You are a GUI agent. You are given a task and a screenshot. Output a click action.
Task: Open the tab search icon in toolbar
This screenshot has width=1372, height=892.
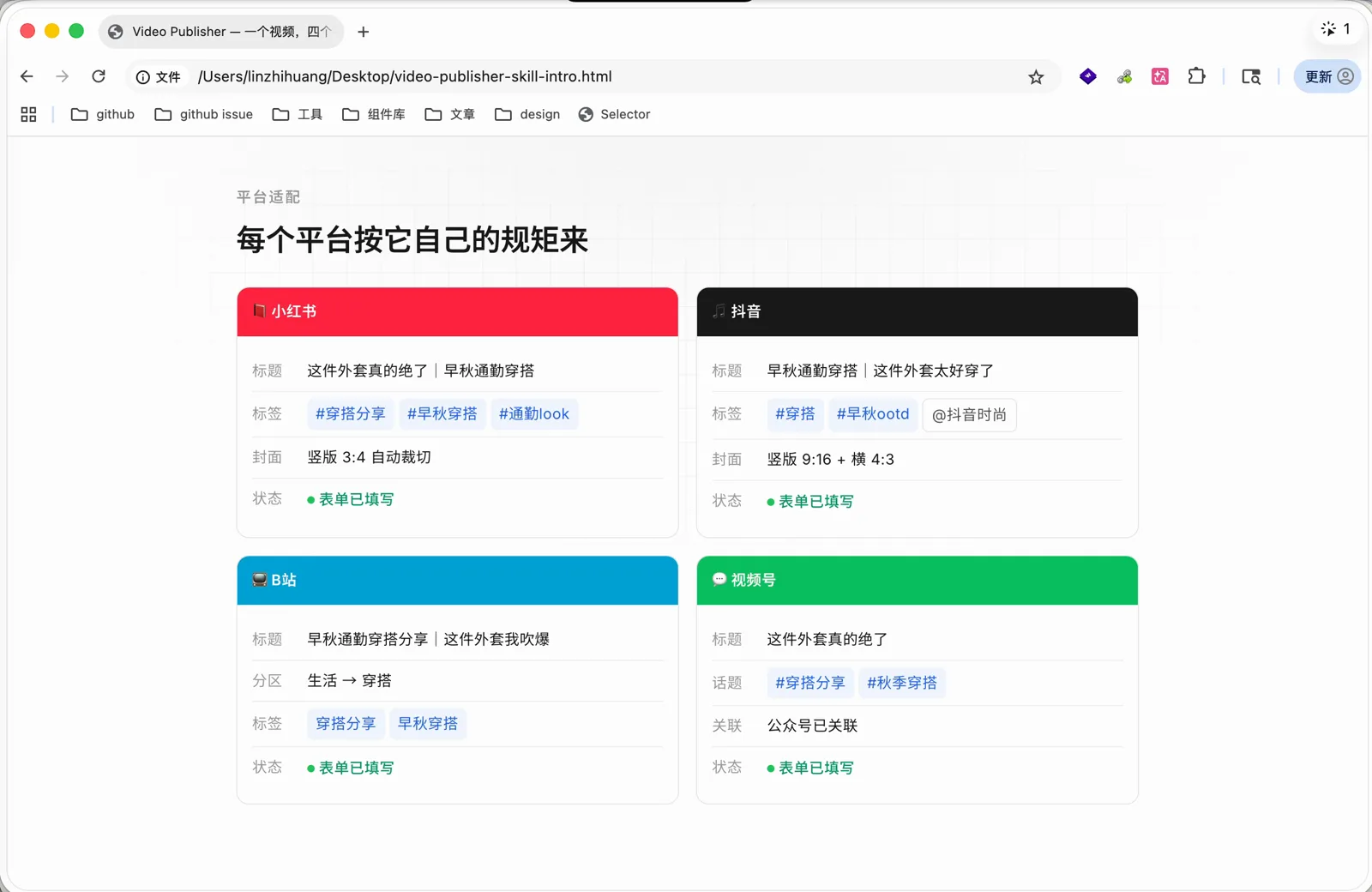coord(1251,76)
